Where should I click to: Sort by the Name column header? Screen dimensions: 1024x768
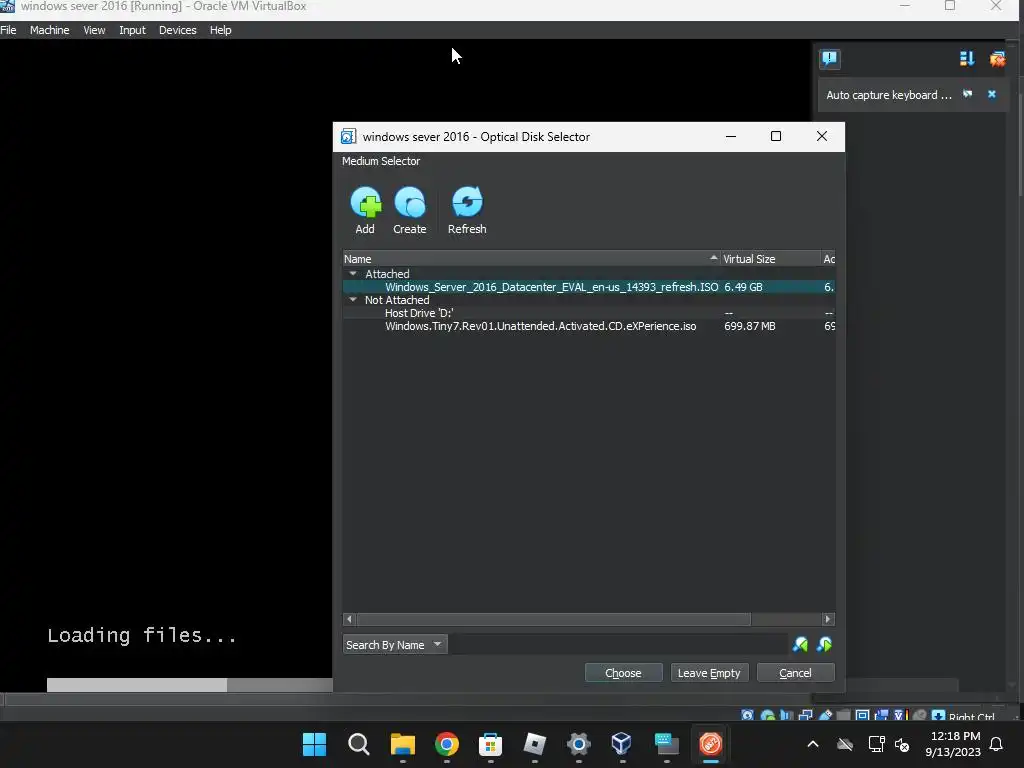(x=530, y=259)
